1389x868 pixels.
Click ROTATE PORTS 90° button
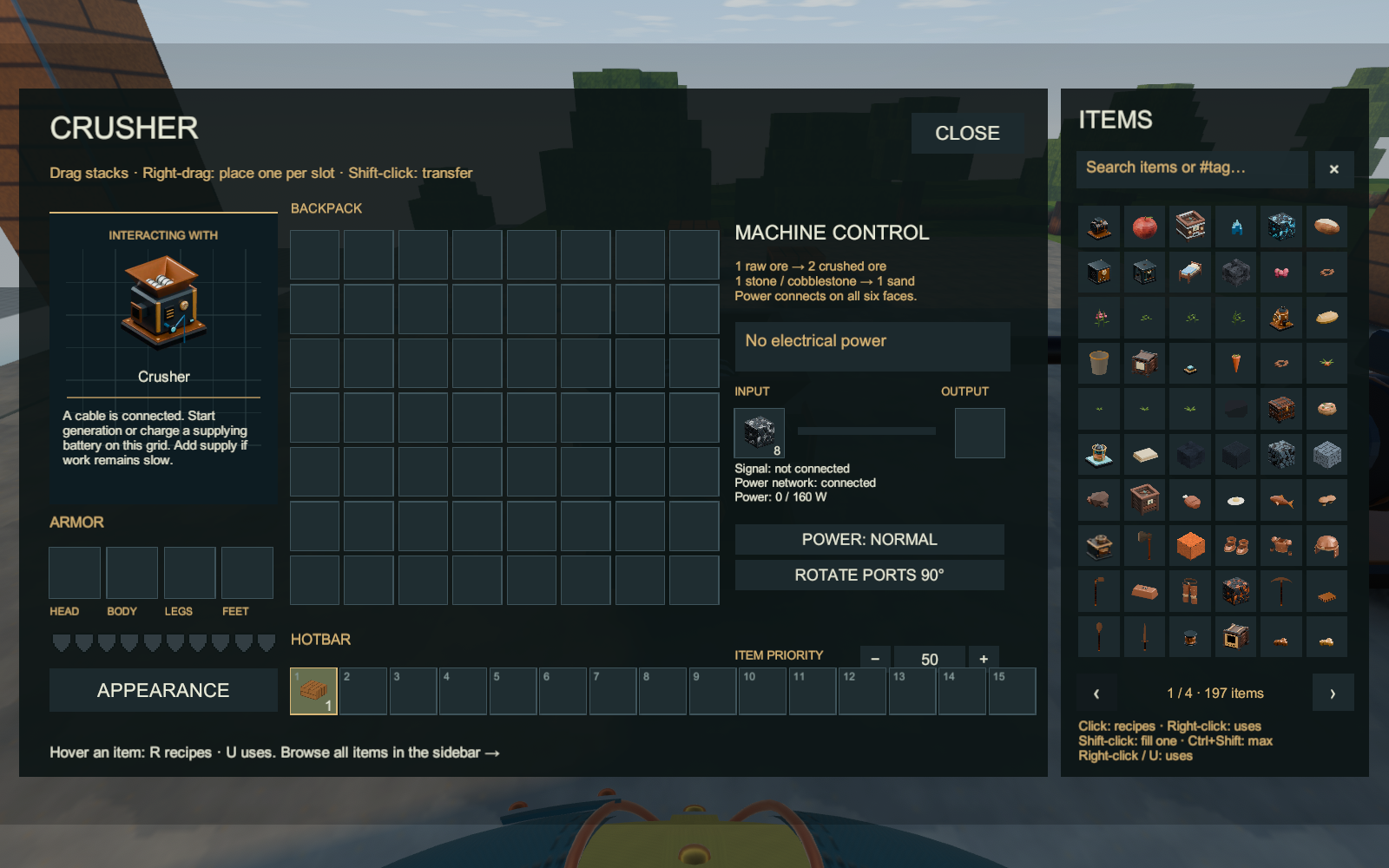[869, 575]
